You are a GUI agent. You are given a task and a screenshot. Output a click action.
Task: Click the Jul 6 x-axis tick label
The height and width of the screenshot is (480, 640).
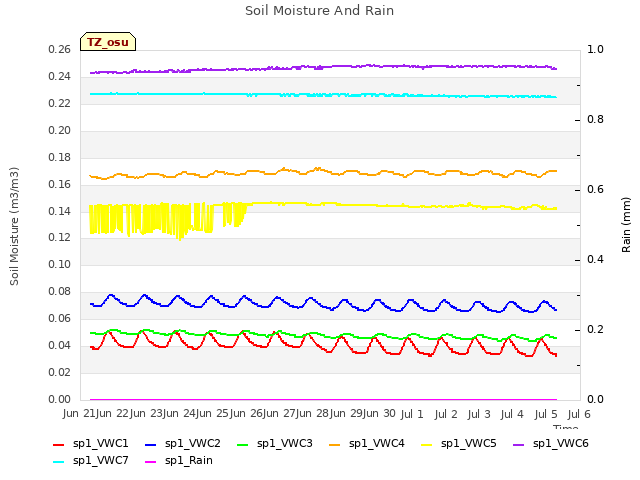[579, 414]
